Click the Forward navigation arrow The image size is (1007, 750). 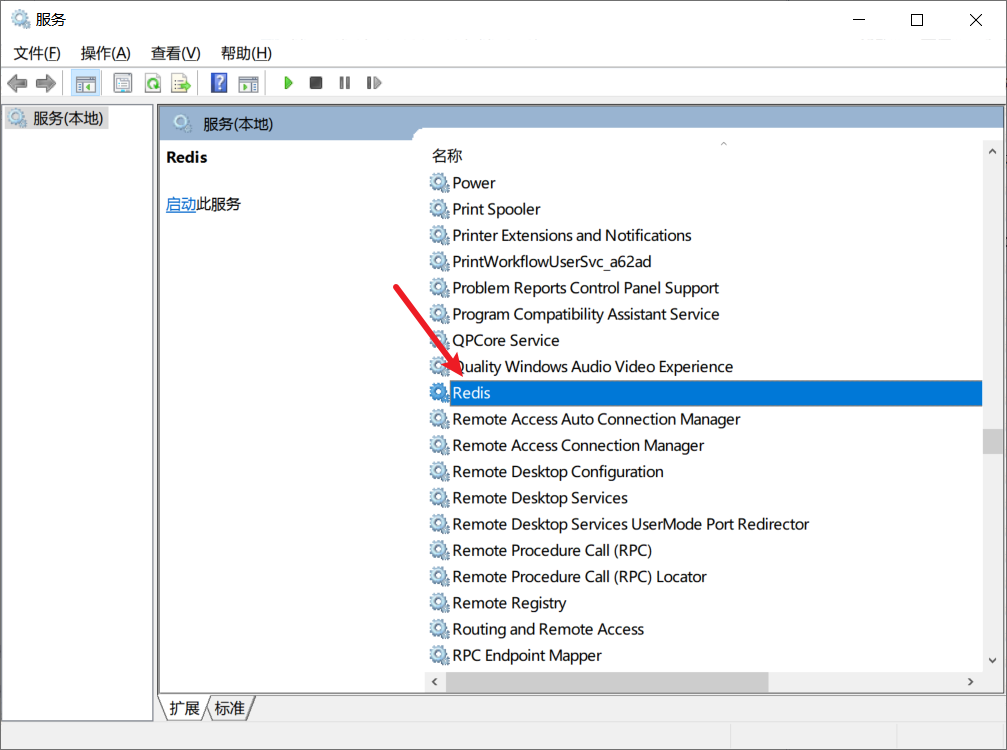45,82
